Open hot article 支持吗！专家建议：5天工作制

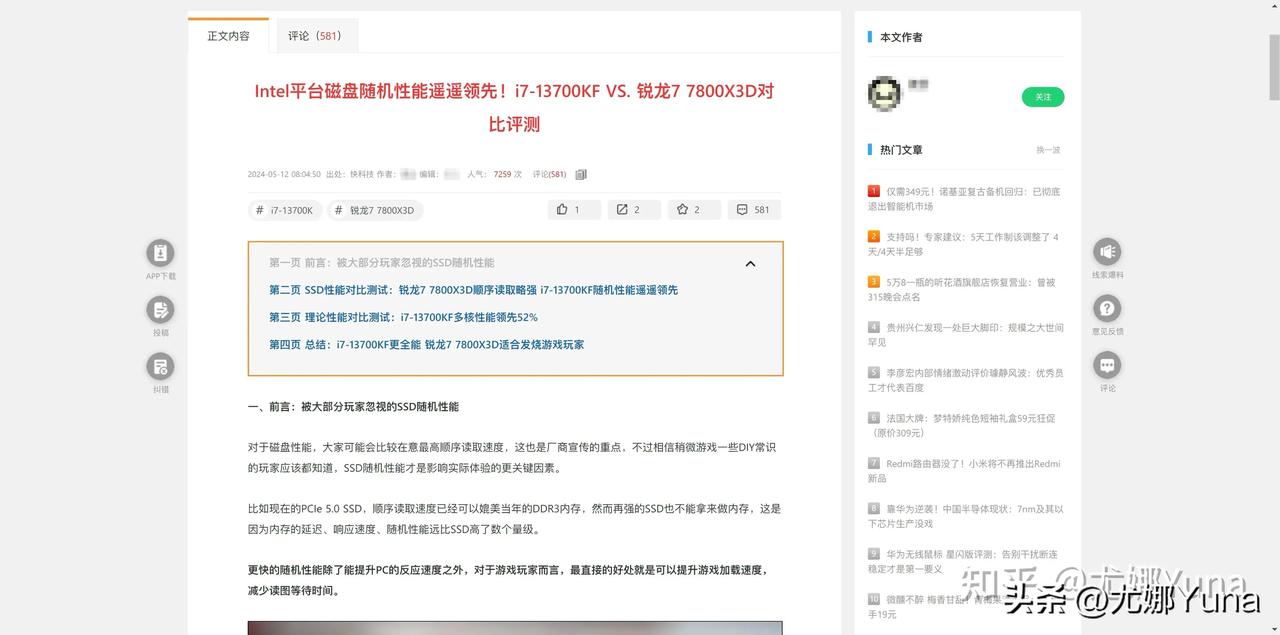[964, 244]
